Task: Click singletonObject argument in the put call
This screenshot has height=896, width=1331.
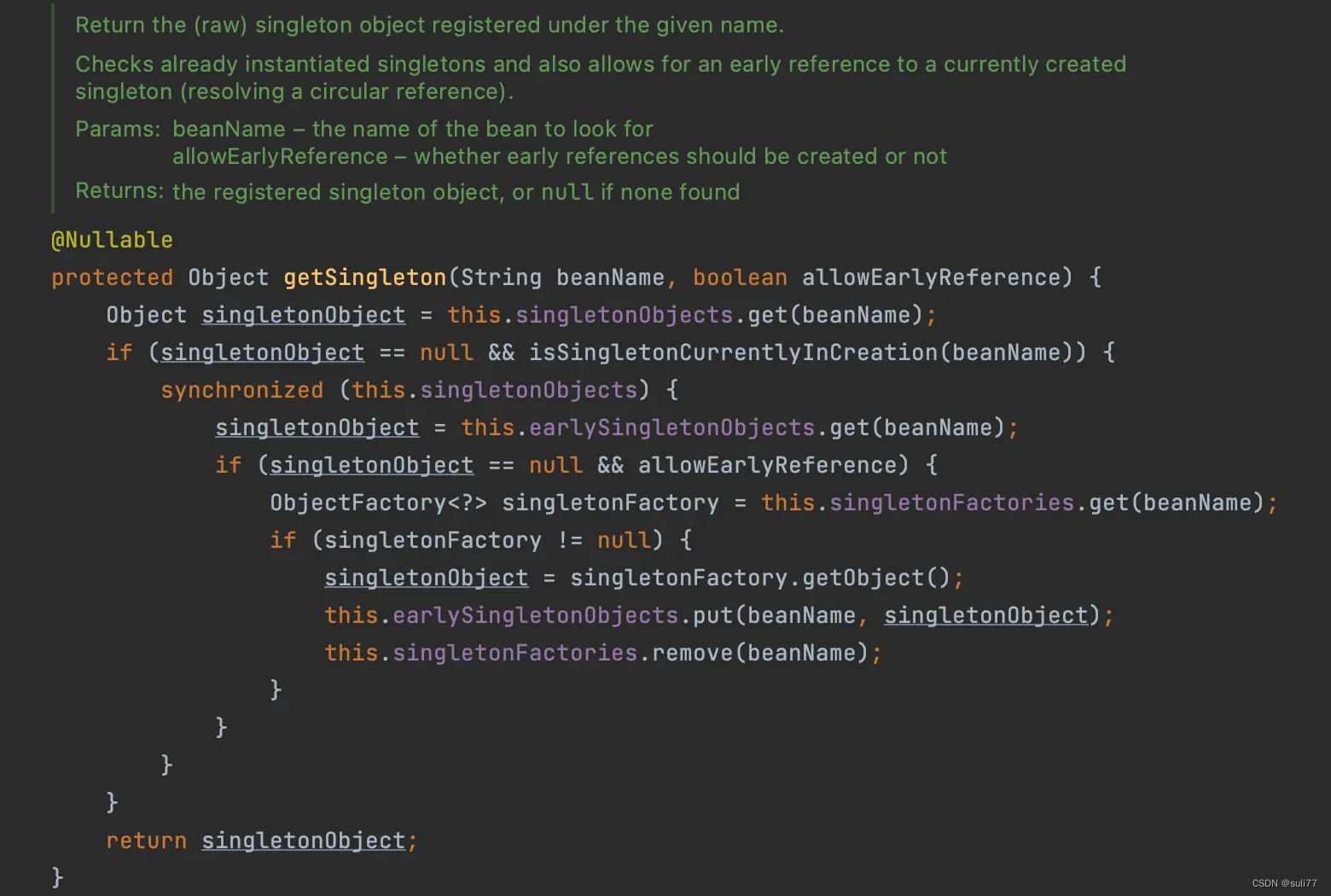Action: pos(985,615)
